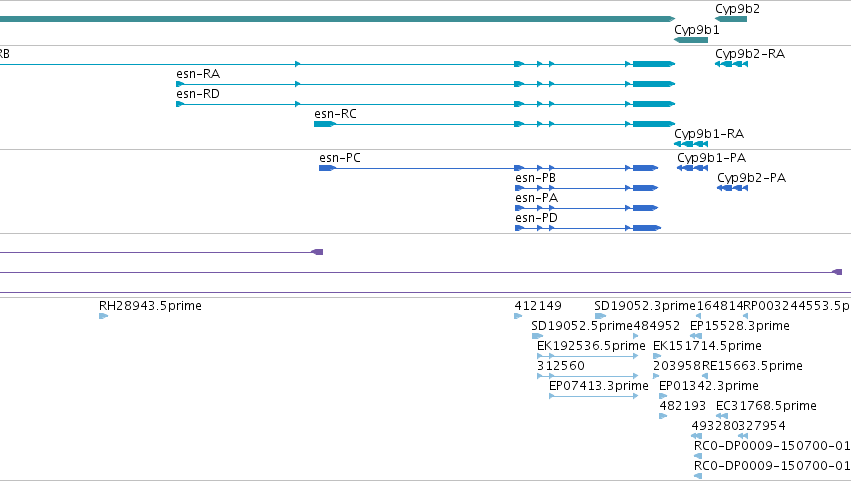851x481 pixels.
Task: Click the Cyp9b2-RA transcript label
Action: click(750, 54)
